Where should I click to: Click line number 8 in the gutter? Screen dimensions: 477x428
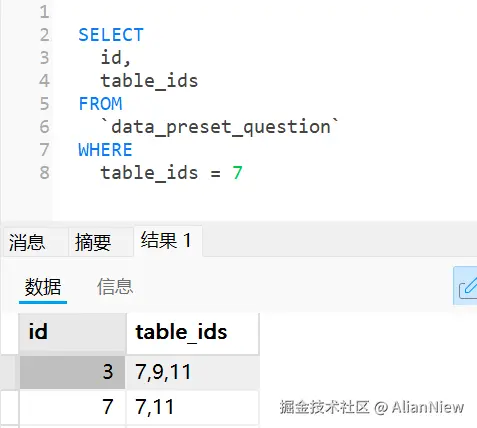click(x=45, y=173)
